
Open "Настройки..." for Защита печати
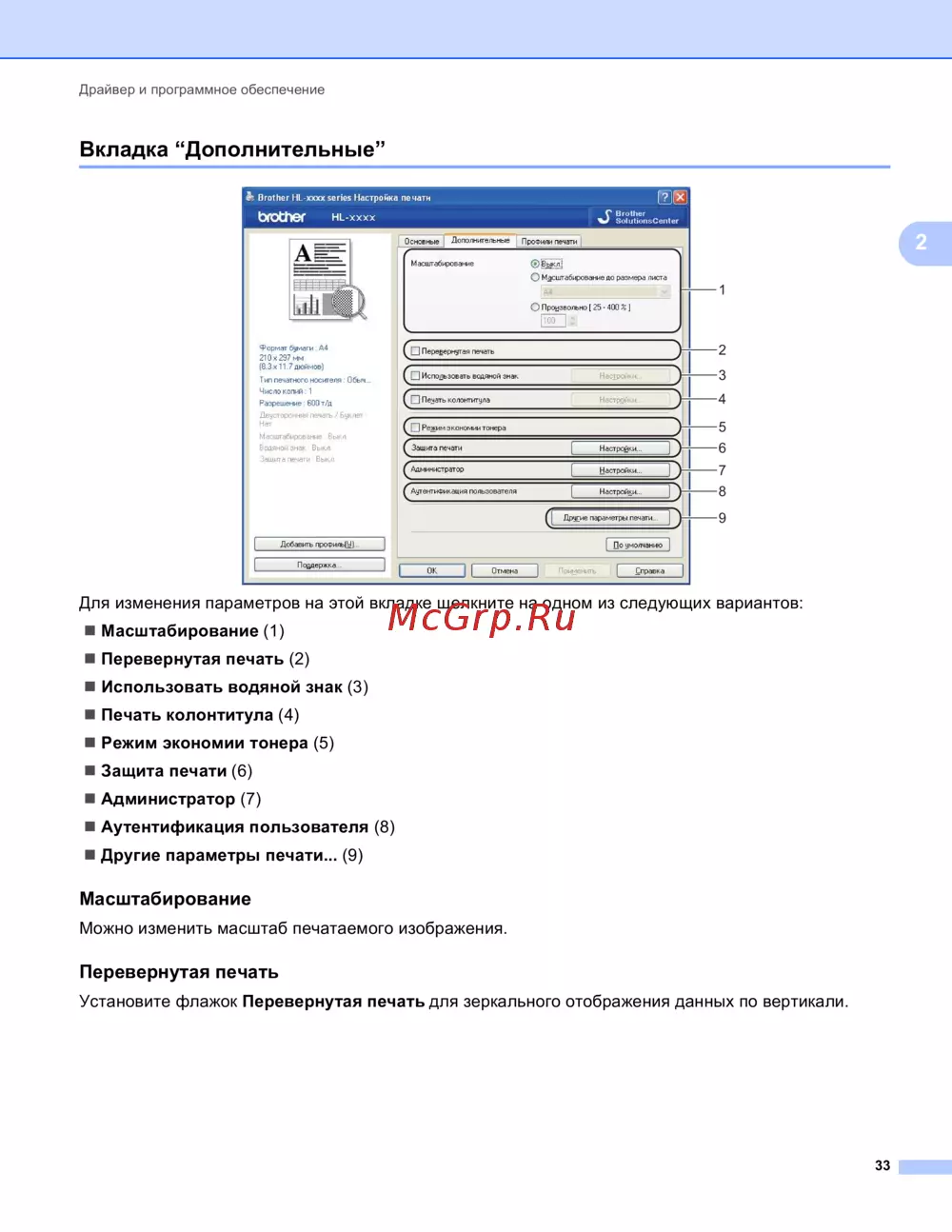click(x=620, y=448)
